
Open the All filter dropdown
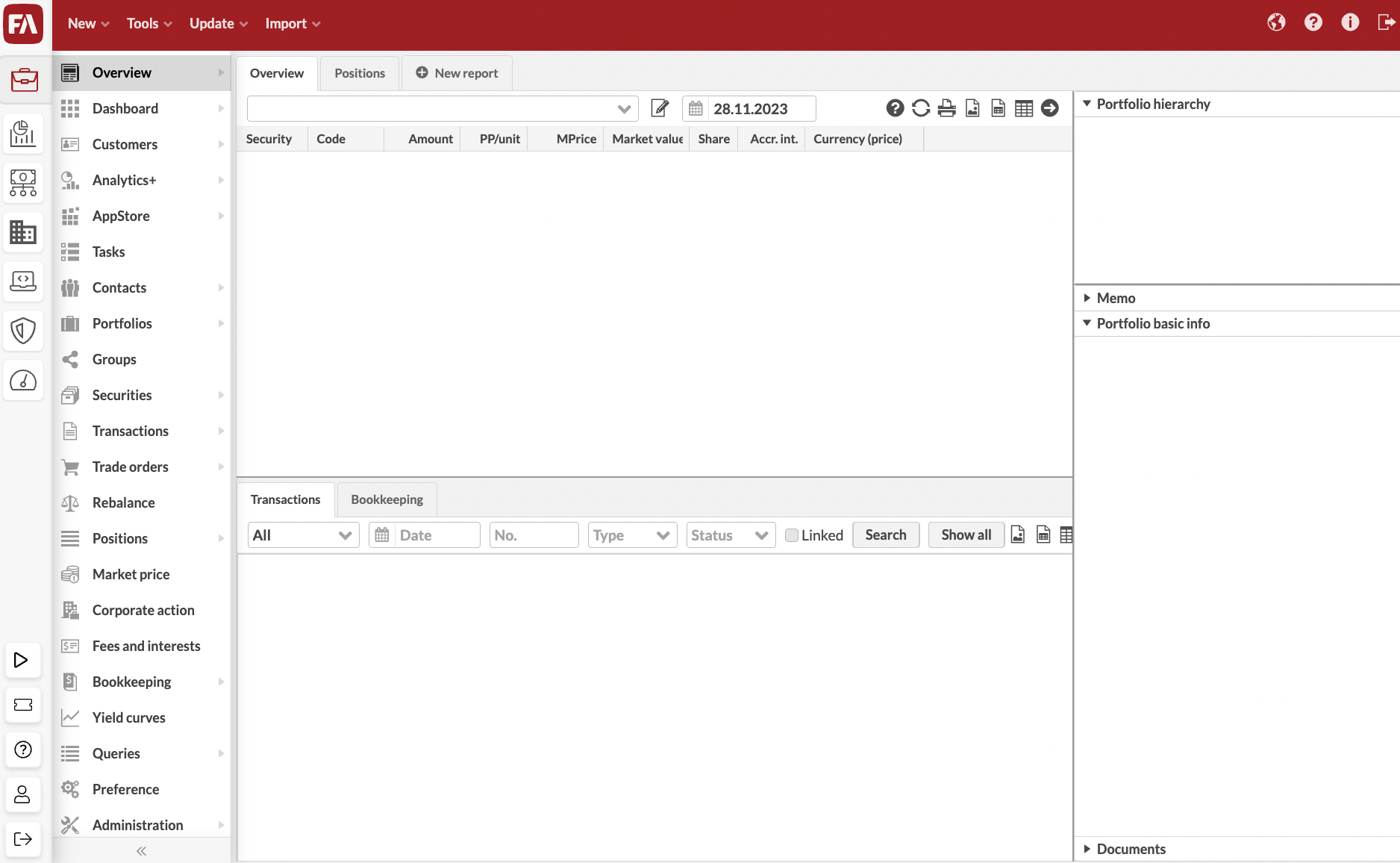pyautogui.click(x=303, y=535)
